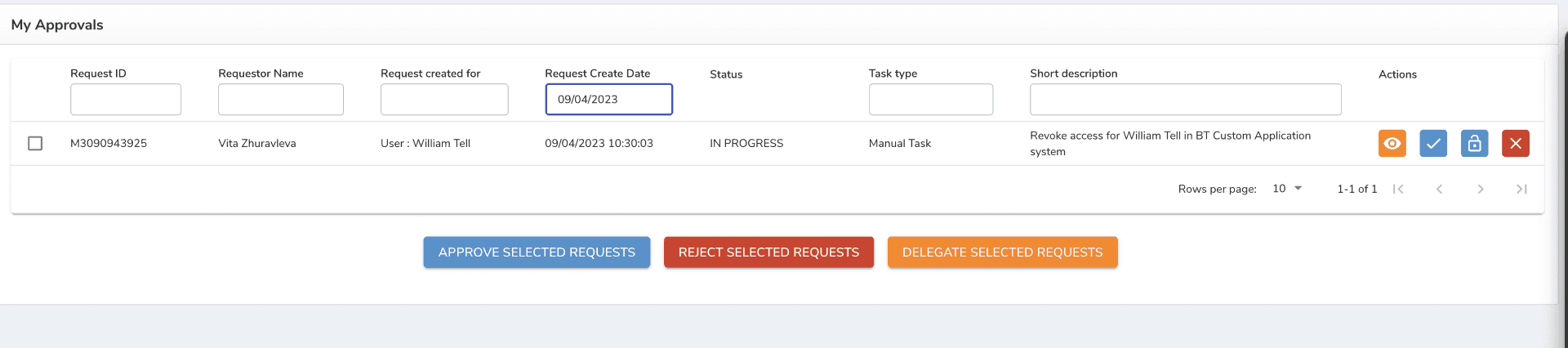The height and width of the screenshot is (348, 1568).
Task: Click Approve Selected Requests button
Action: (537, 252)
